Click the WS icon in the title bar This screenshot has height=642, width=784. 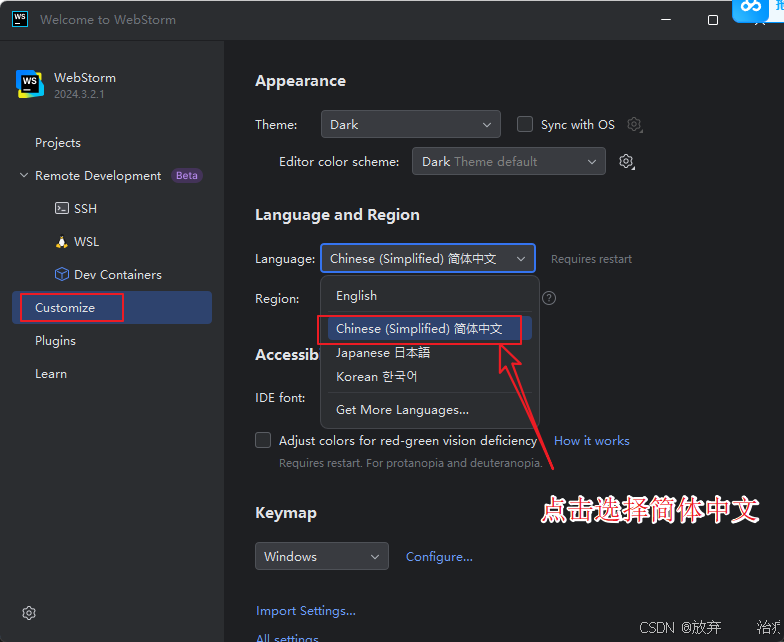pos(20,20)
